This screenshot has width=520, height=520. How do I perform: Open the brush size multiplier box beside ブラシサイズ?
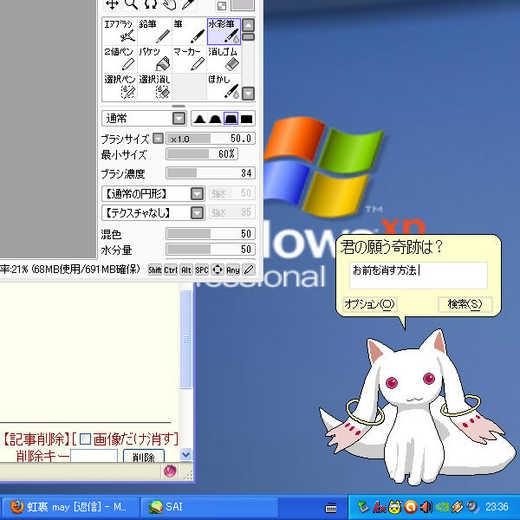coord(158,138)
